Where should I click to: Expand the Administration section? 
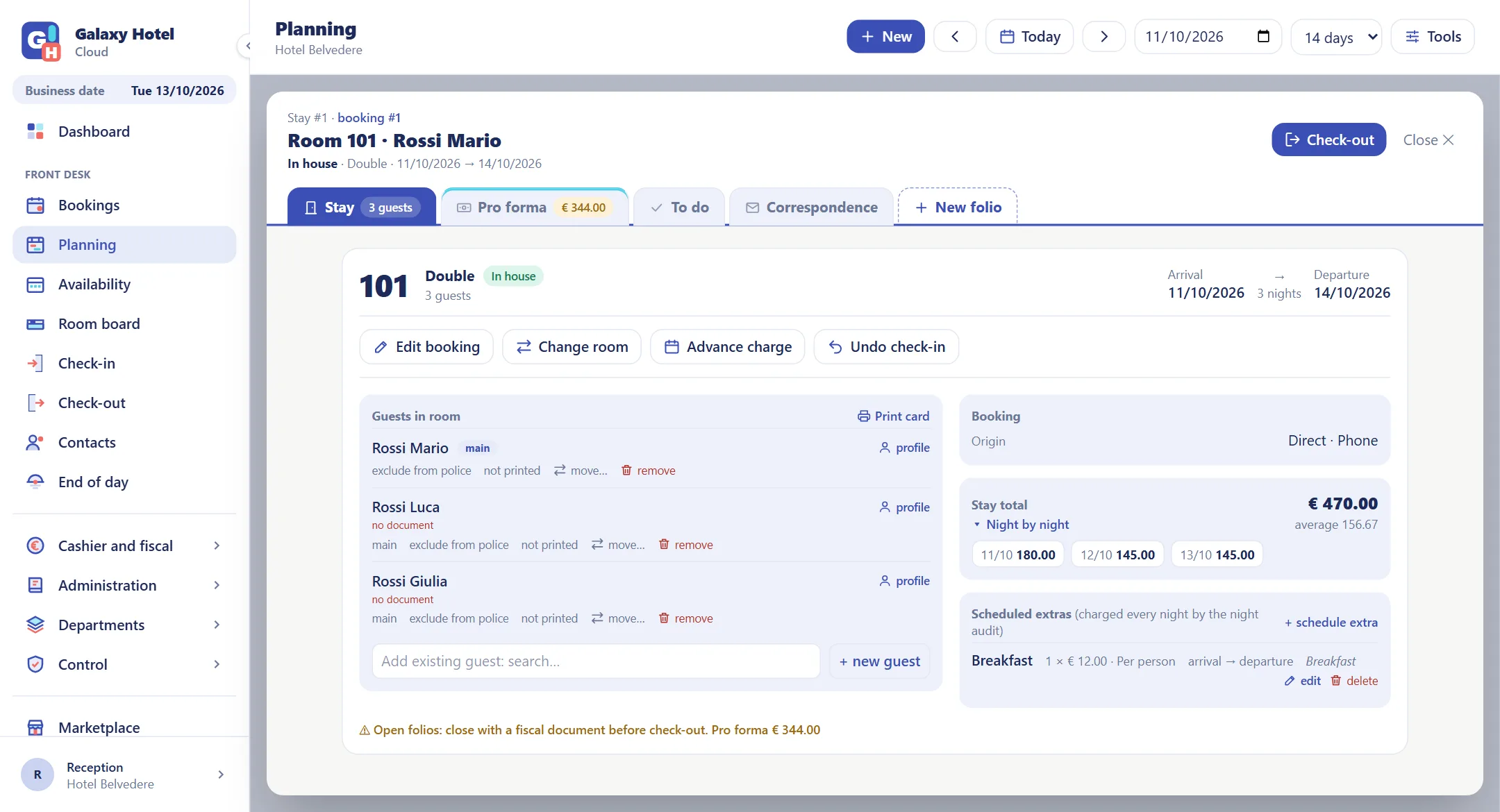(125, 586)
